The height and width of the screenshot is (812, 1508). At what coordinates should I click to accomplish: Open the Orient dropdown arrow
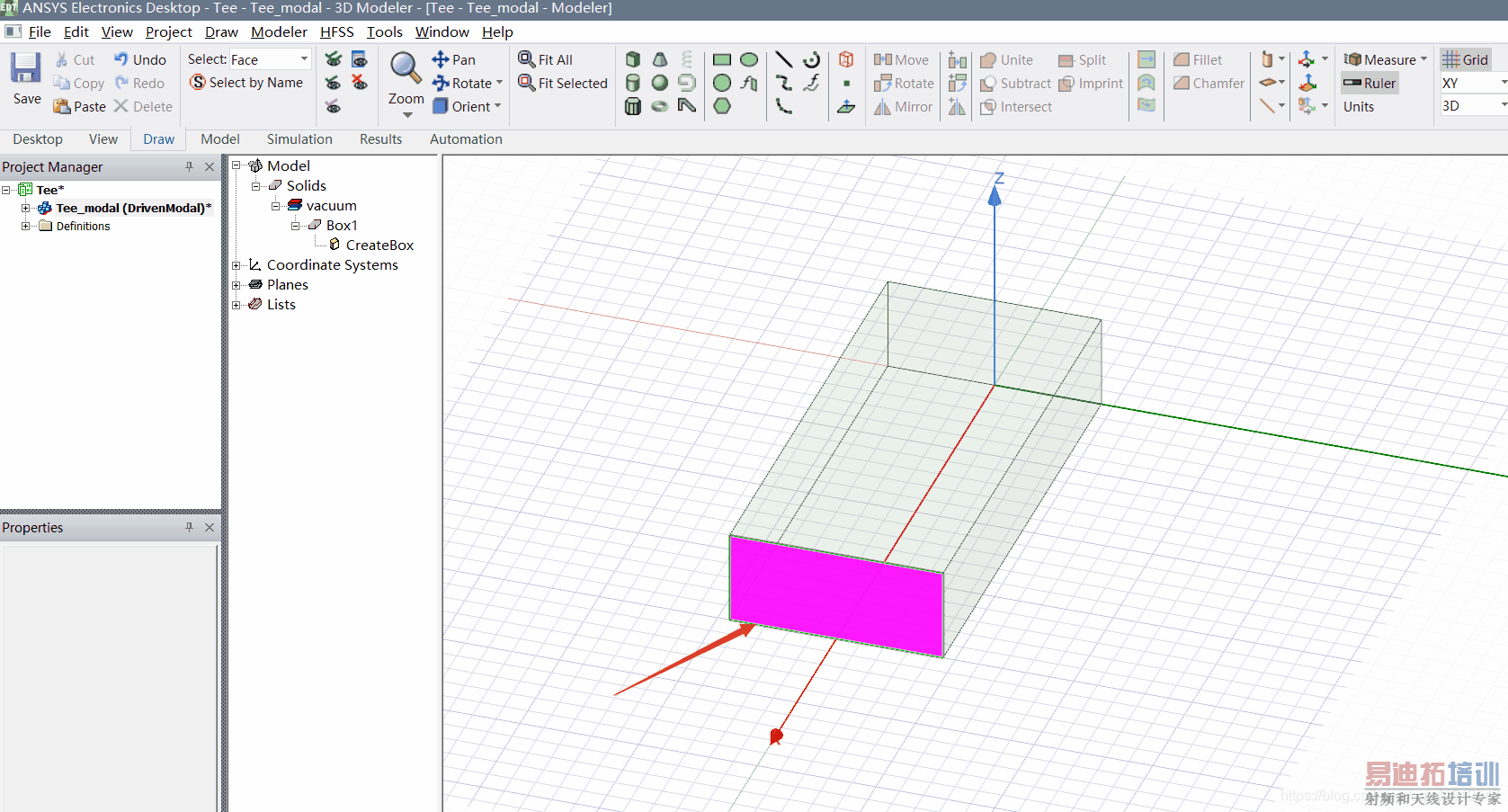click(497, 106)
